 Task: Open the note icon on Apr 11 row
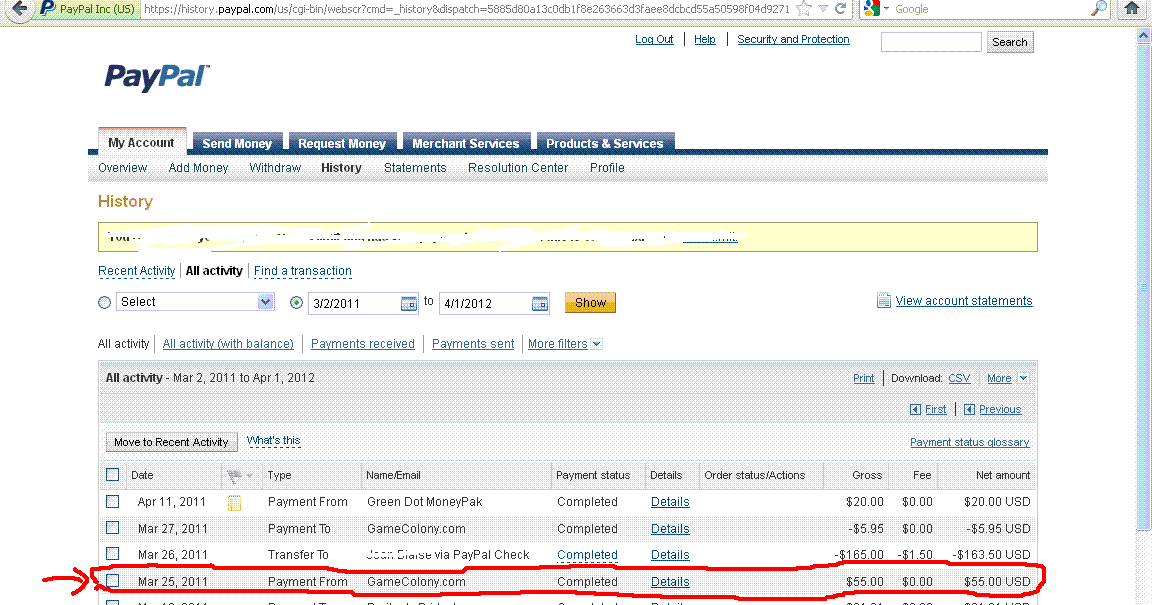234,504
